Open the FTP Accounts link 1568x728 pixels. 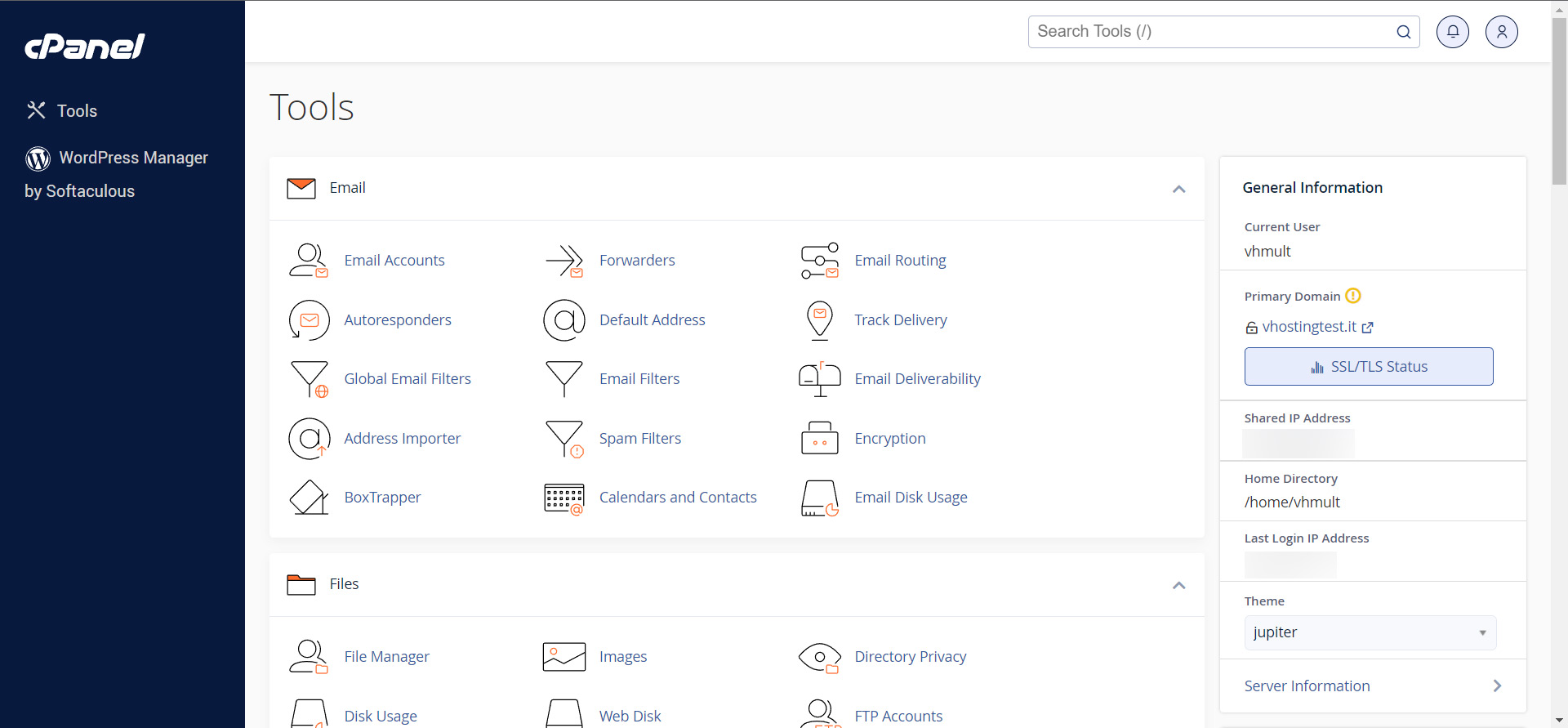click(x=898, y=717)
